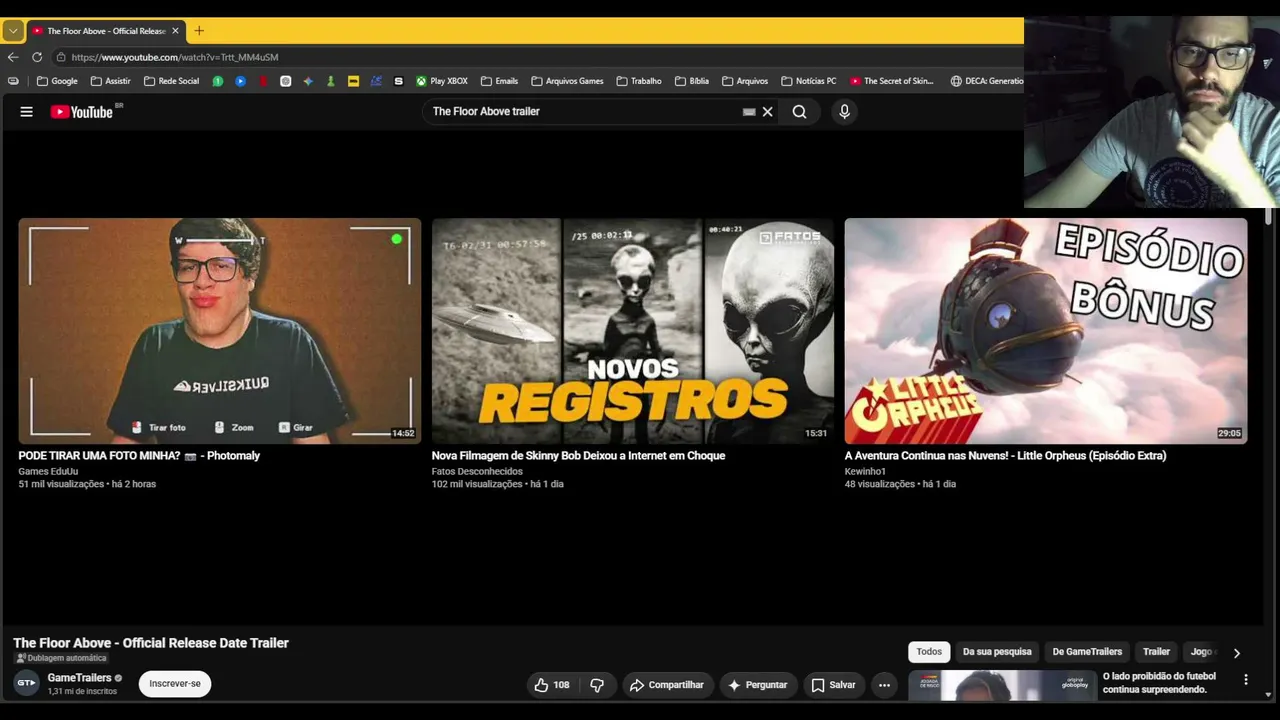Viewport: 1280px width, 720px height.
Task: Submit search with the magnifying glass button
Action: tap(799, 112)
